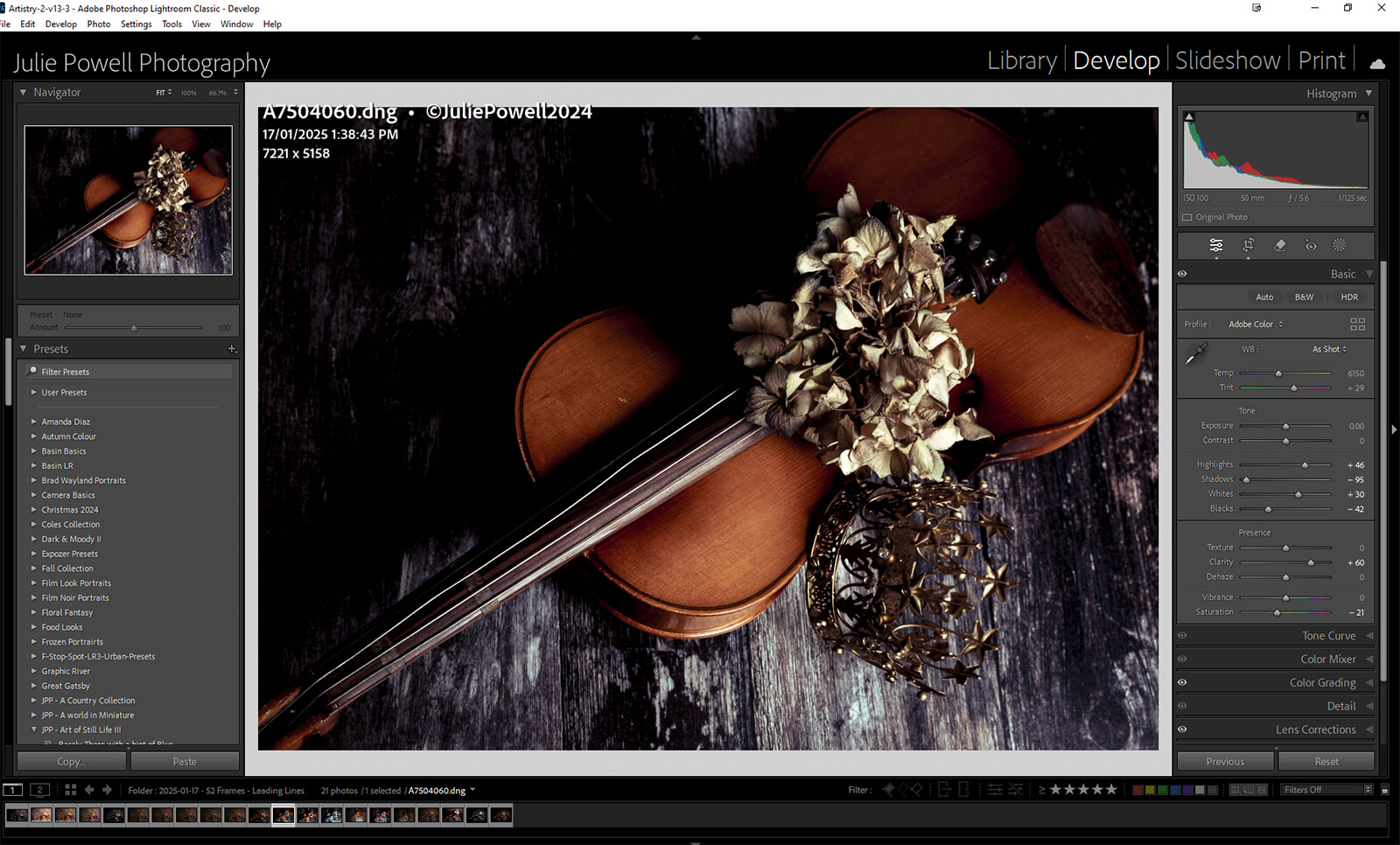Expand the Dark & Moody II preset folder
1400x845 pixels.
coord(34,540)
